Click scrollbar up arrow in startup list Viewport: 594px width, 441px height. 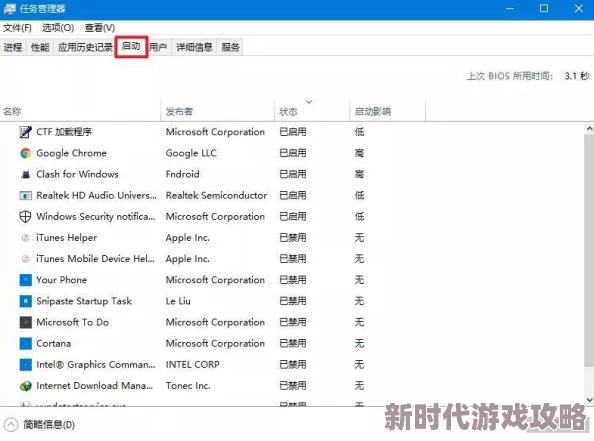click(x=589, y=129)
